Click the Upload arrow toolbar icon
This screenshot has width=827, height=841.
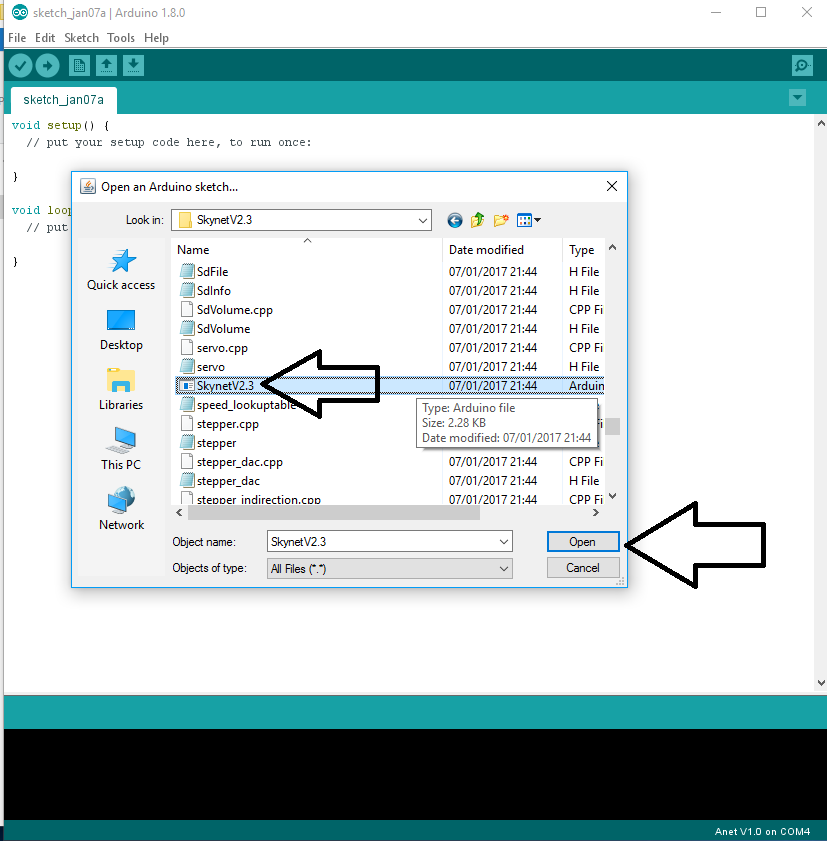48,66
